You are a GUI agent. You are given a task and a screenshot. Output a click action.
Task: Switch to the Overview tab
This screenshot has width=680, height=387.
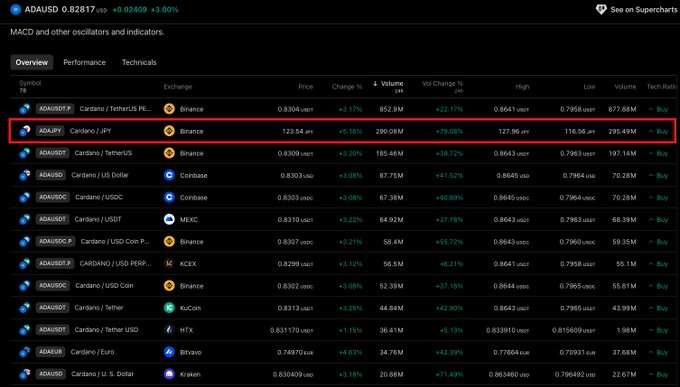(x=32, y=62)
